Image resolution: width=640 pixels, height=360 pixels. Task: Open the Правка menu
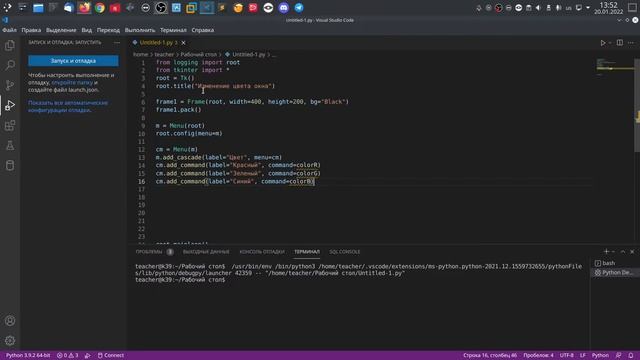pyautogui.click(x=31, y=30)
